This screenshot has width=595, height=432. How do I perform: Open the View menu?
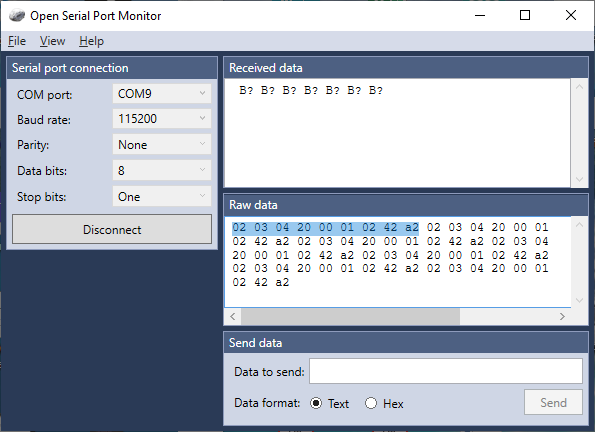[52, 41]
